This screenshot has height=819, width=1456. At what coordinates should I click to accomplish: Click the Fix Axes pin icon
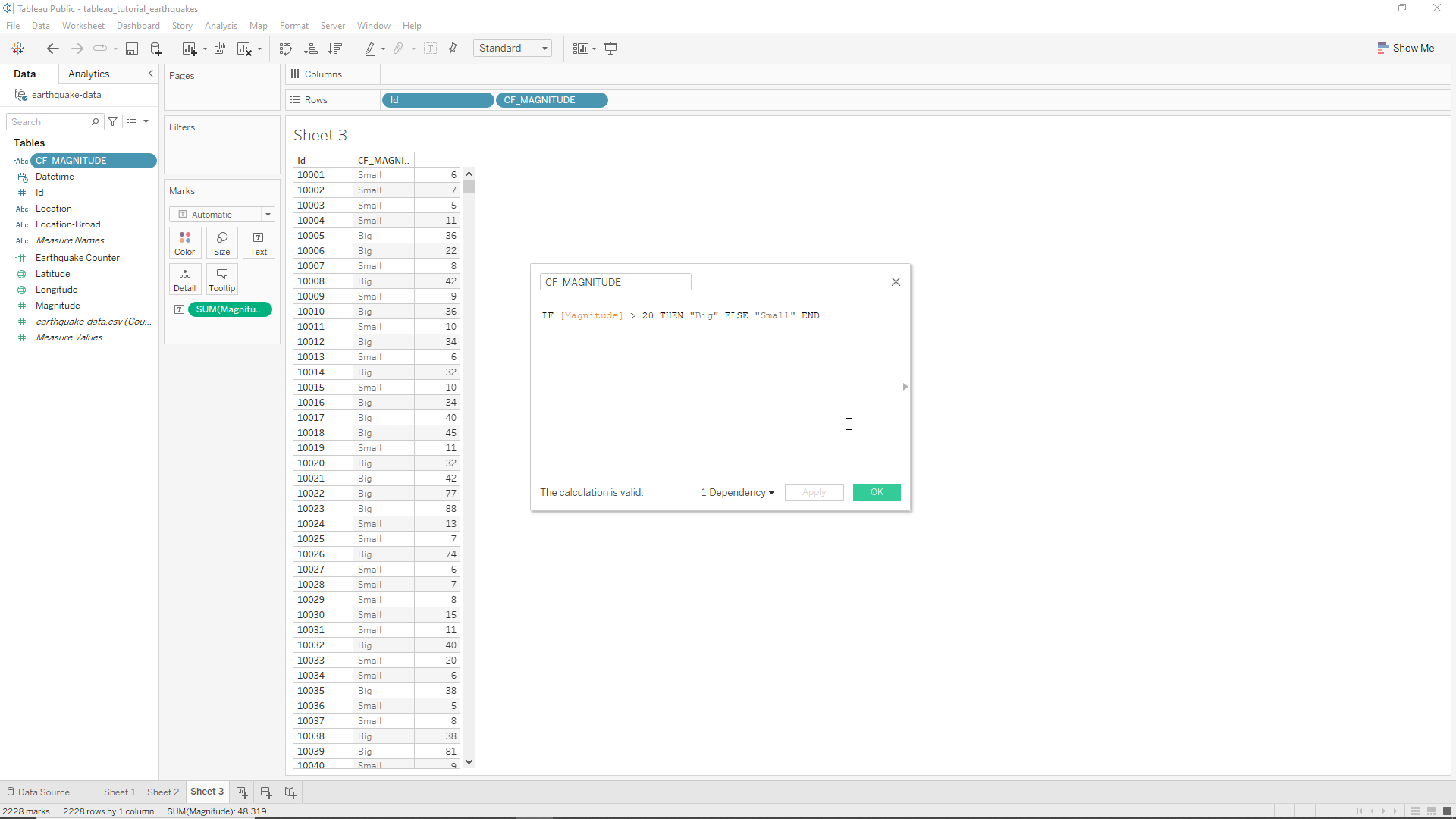coord(453,49)
